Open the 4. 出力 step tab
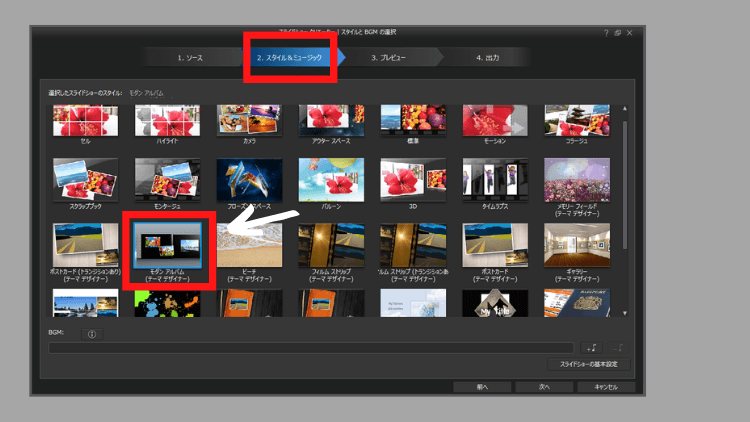750x422 pixels. (x=490, y=58)
